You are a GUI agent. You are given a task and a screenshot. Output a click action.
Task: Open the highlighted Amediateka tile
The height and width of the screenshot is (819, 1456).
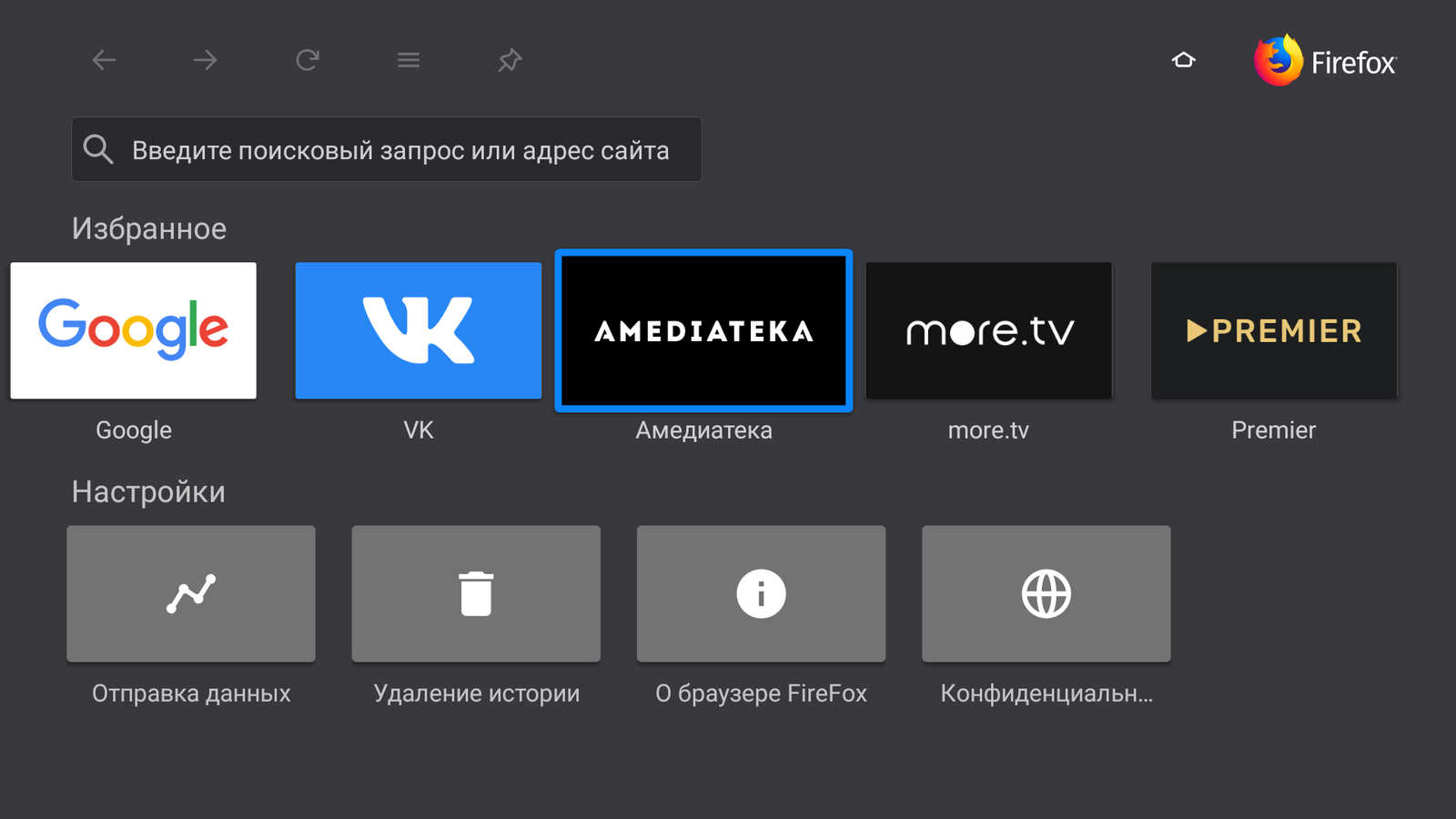coord(703,330)
